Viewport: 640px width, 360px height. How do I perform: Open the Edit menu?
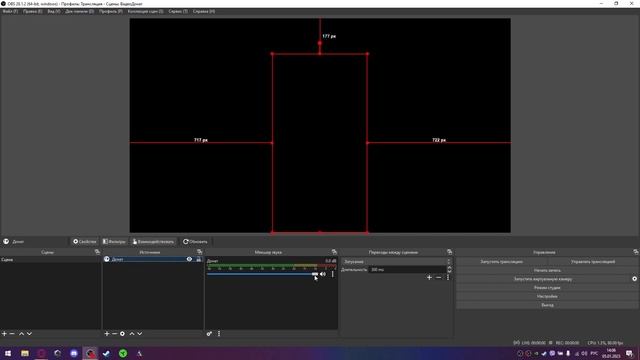[33, 11]
